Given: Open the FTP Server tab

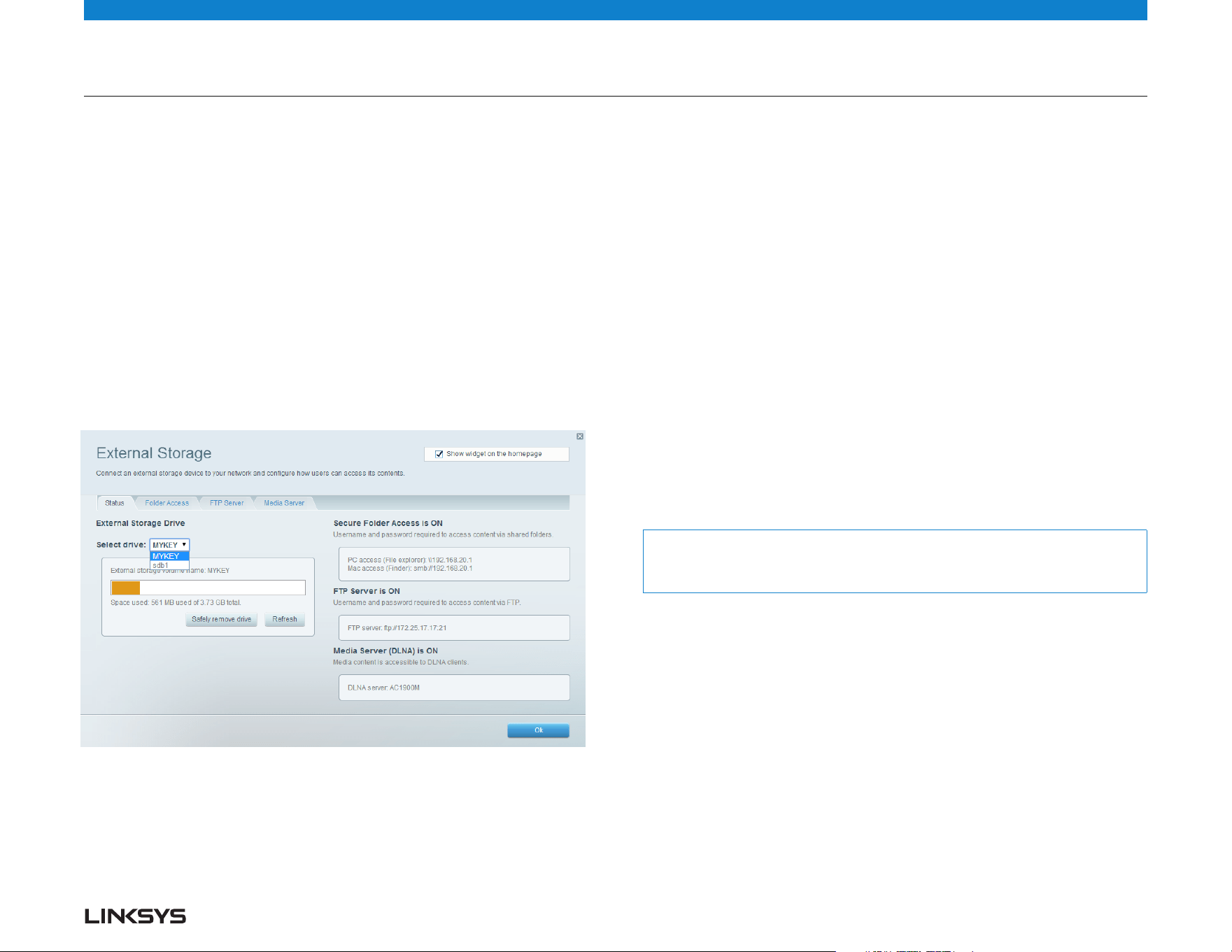Looking at the screenshot, I should pyautogui.click(x=227, y=503).
